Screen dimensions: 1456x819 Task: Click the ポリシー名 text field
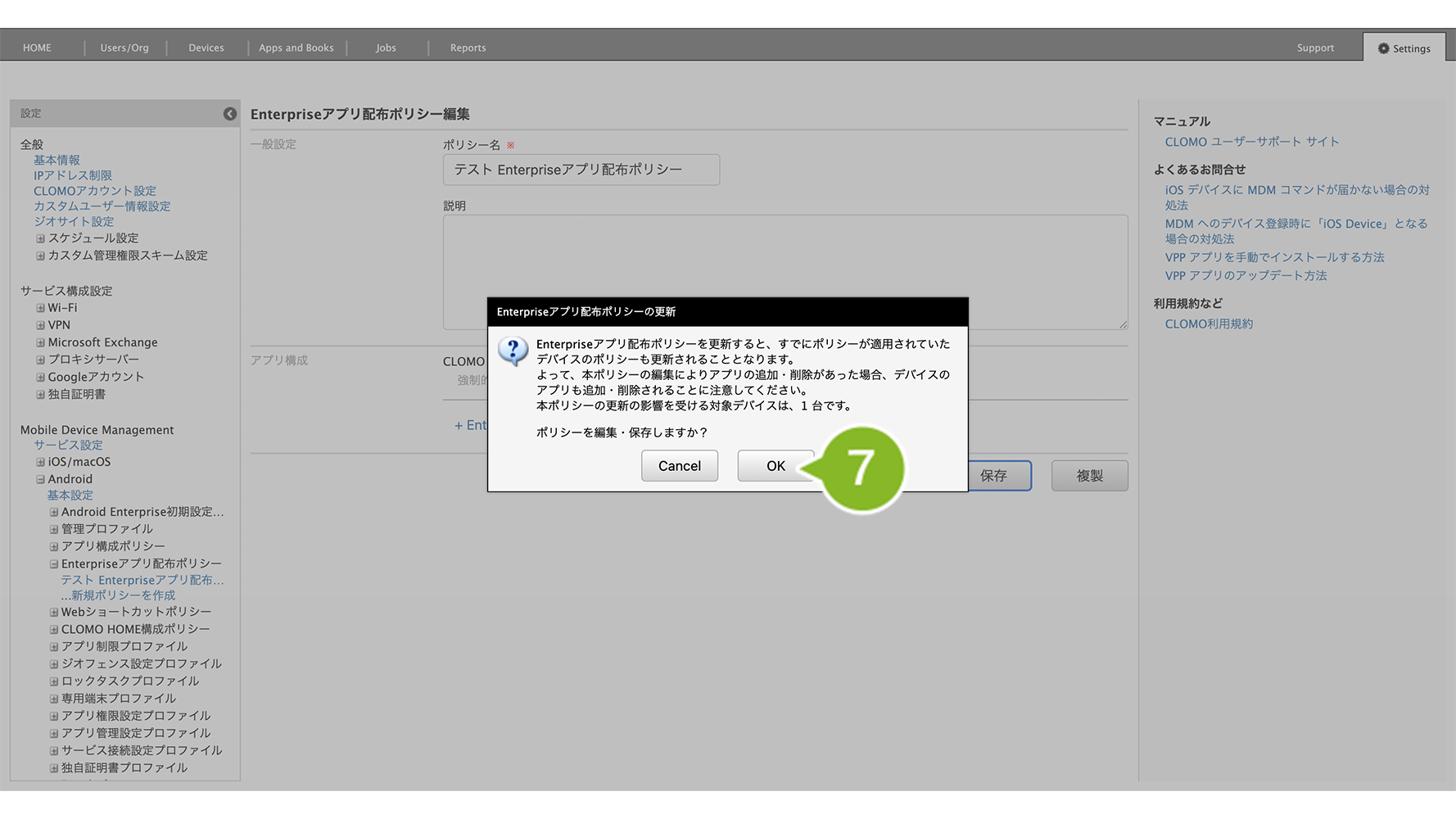point(581,170)
